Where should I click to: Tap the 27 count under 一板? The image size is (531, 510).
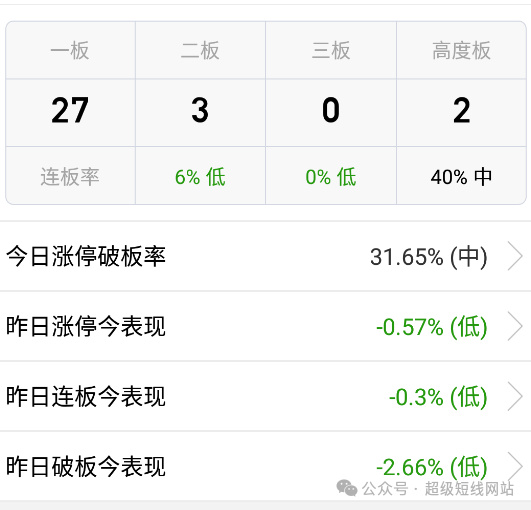point(70,110)
